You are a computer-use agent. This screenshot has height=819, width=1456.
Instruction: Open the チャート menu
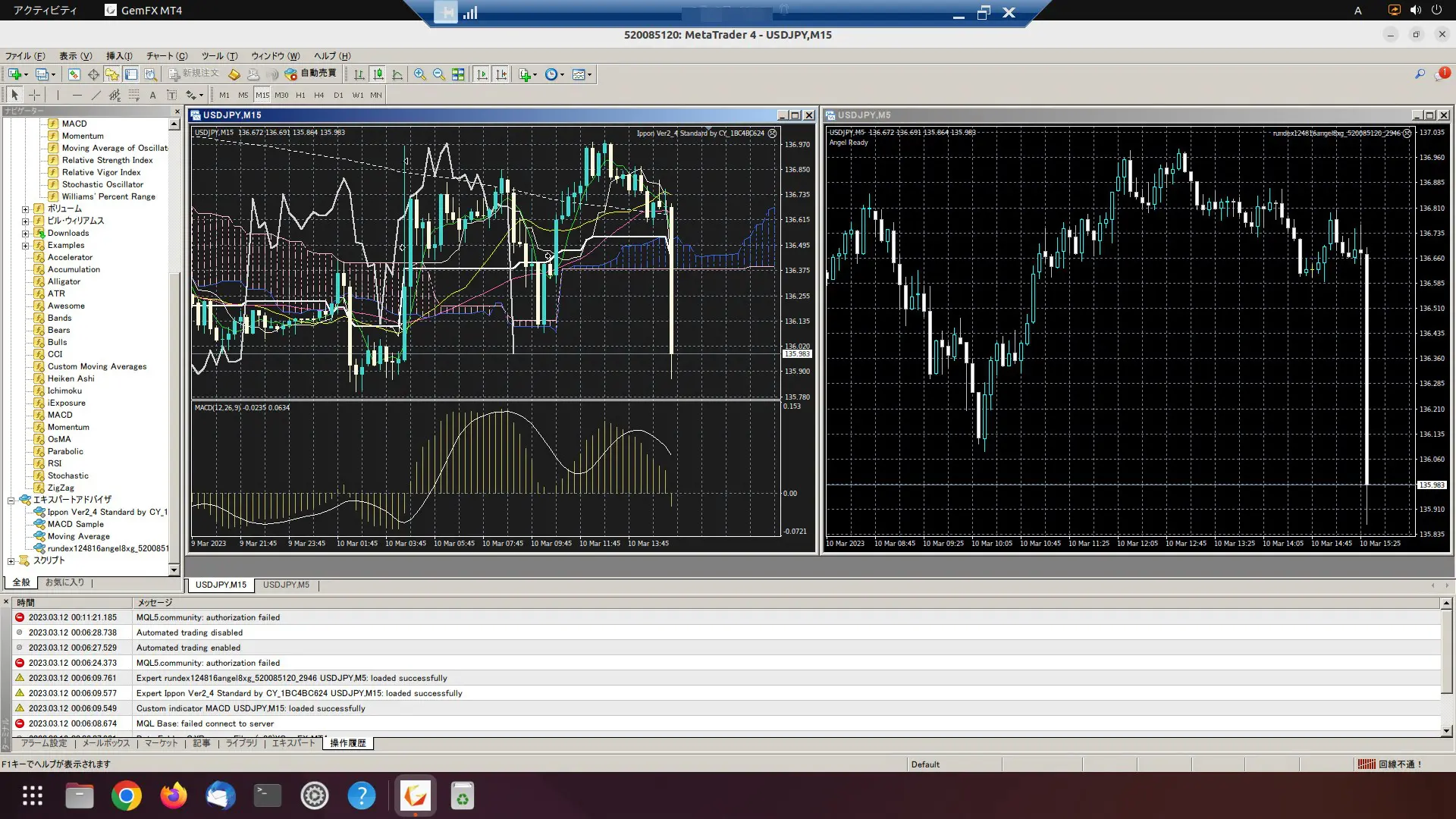(166, 55)
